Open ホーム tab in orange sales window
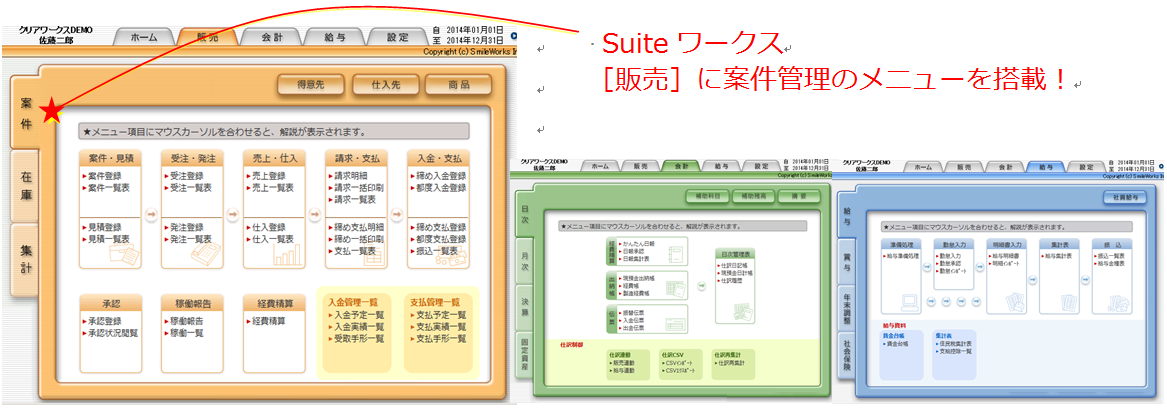Screen dimensions: 1167x411 (x=144, y=36)
